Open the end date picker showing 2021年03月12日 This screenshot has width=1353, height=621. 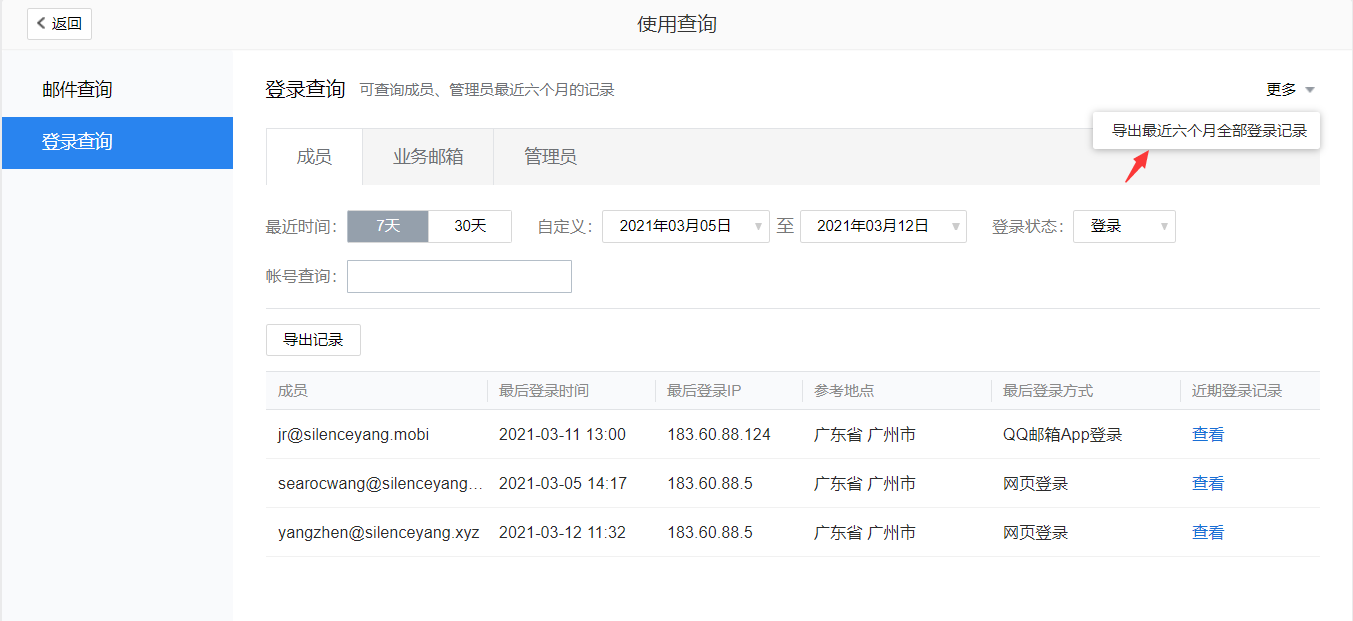tap(882, 226)
